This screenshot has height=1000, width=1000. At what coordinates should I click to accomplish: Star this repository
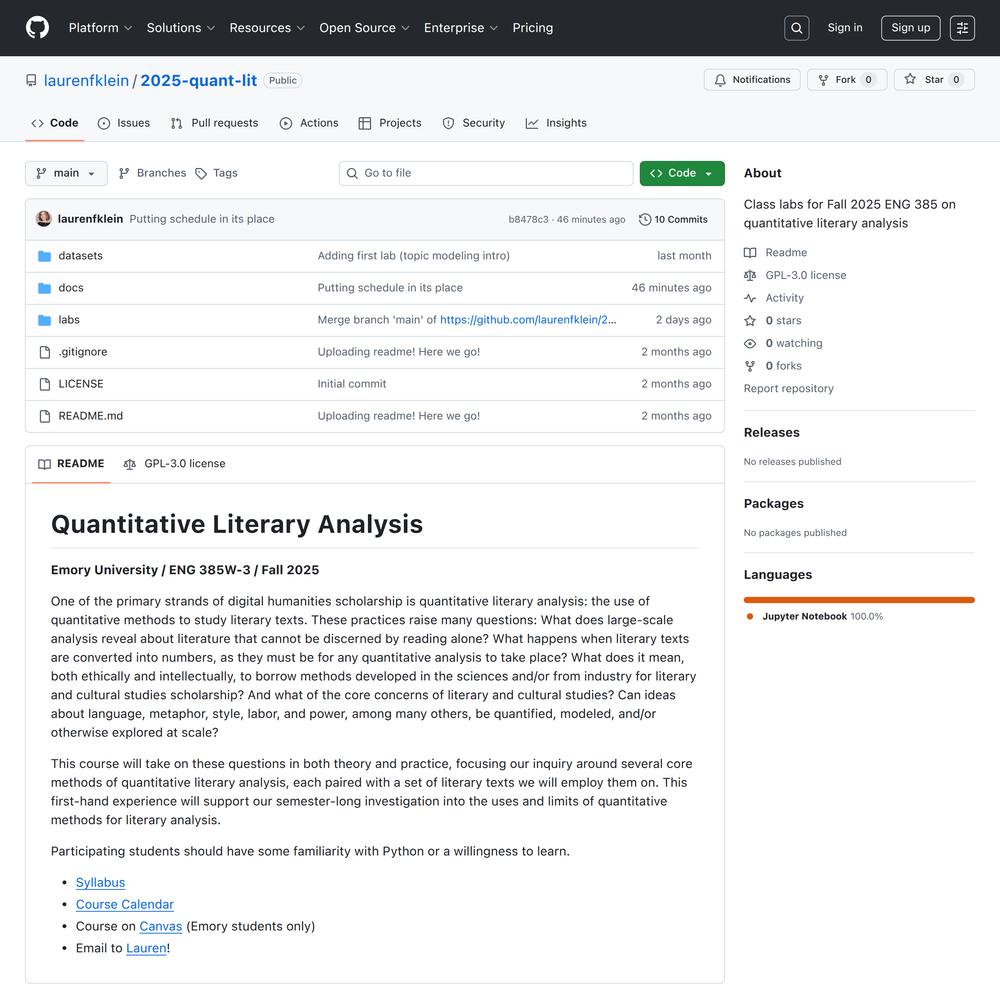(933, 80)
